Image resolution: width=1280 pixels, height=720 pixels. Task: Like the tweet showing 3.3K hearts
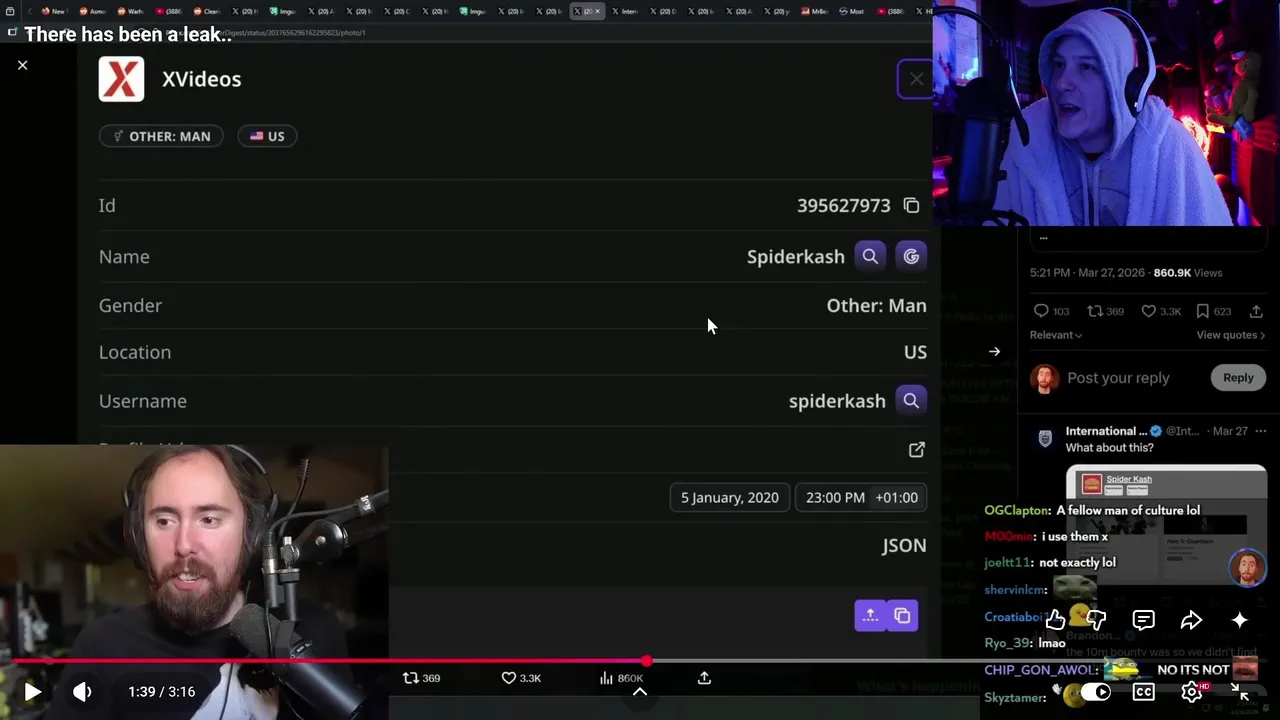point(1160,311)
